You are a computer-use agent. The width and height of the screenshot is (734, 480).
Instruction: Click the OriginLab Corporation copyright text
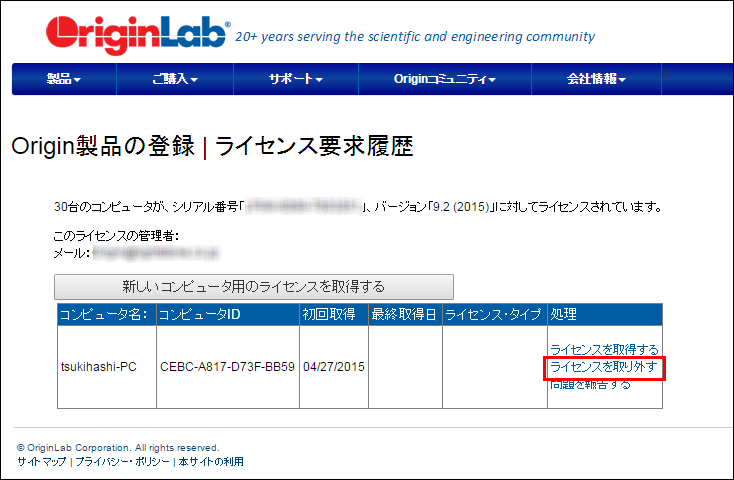[118, 448]
